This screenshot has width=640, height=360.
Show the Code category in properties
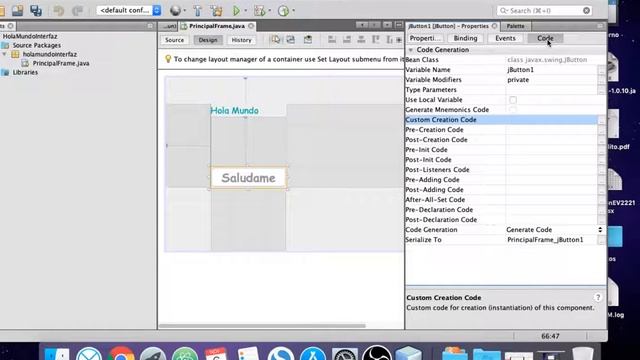coord(545,38)
